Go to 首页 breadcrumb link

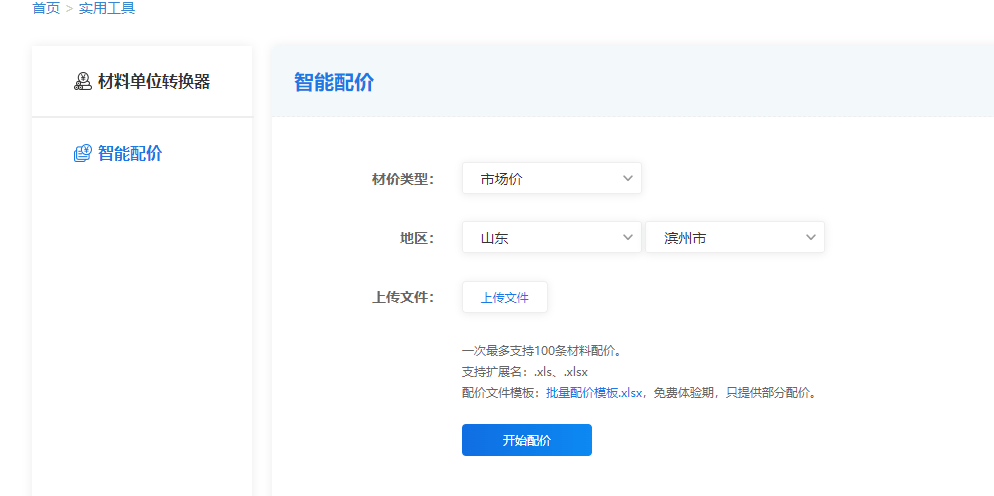point(46,9)
